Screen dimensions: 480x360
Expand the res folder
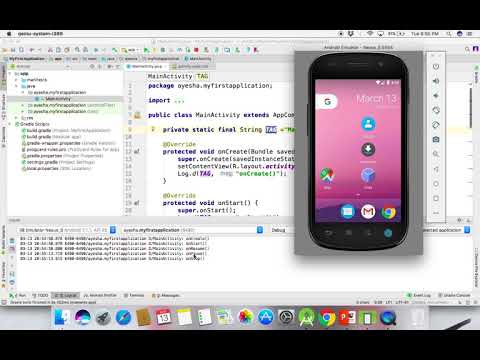coord(17,118)
